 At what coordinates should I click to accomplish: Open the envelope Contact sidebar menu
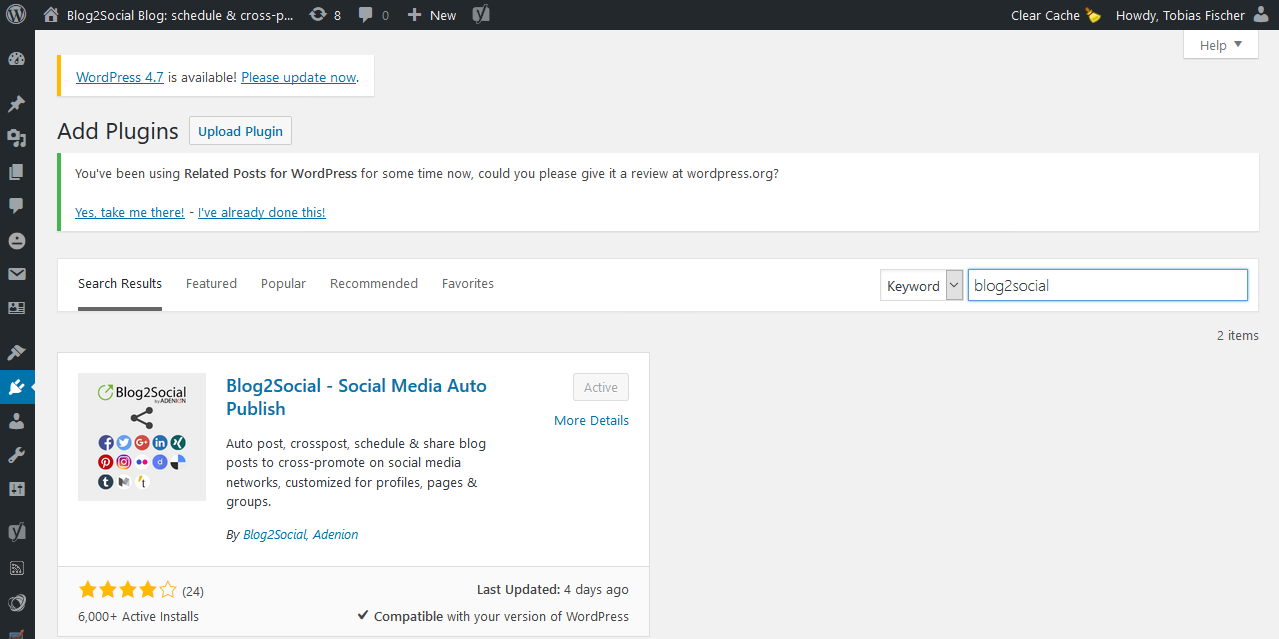[x=16, y=274]
